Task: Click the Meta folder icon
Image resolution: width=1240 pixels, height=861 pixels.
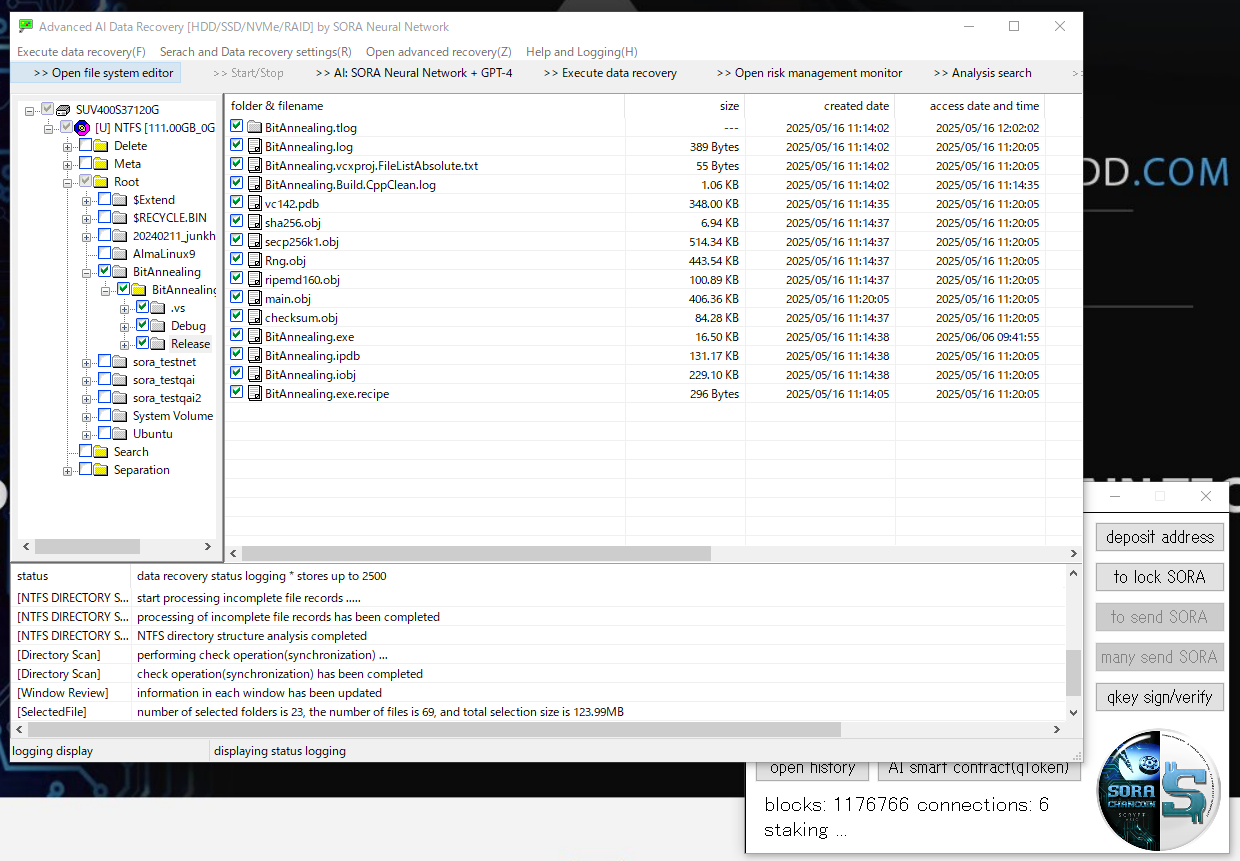Action: (x=102, y=163)
